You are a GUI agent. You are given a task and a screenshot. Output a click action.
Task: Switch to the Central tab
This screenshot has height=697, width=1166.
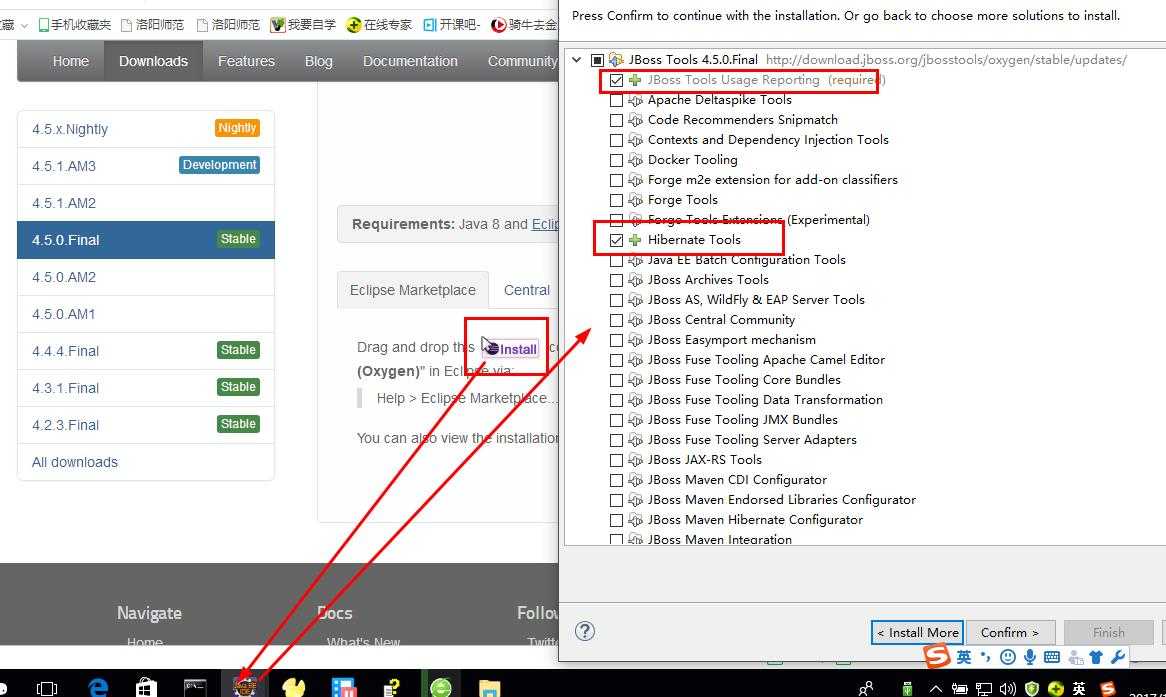tap(526, 290)
